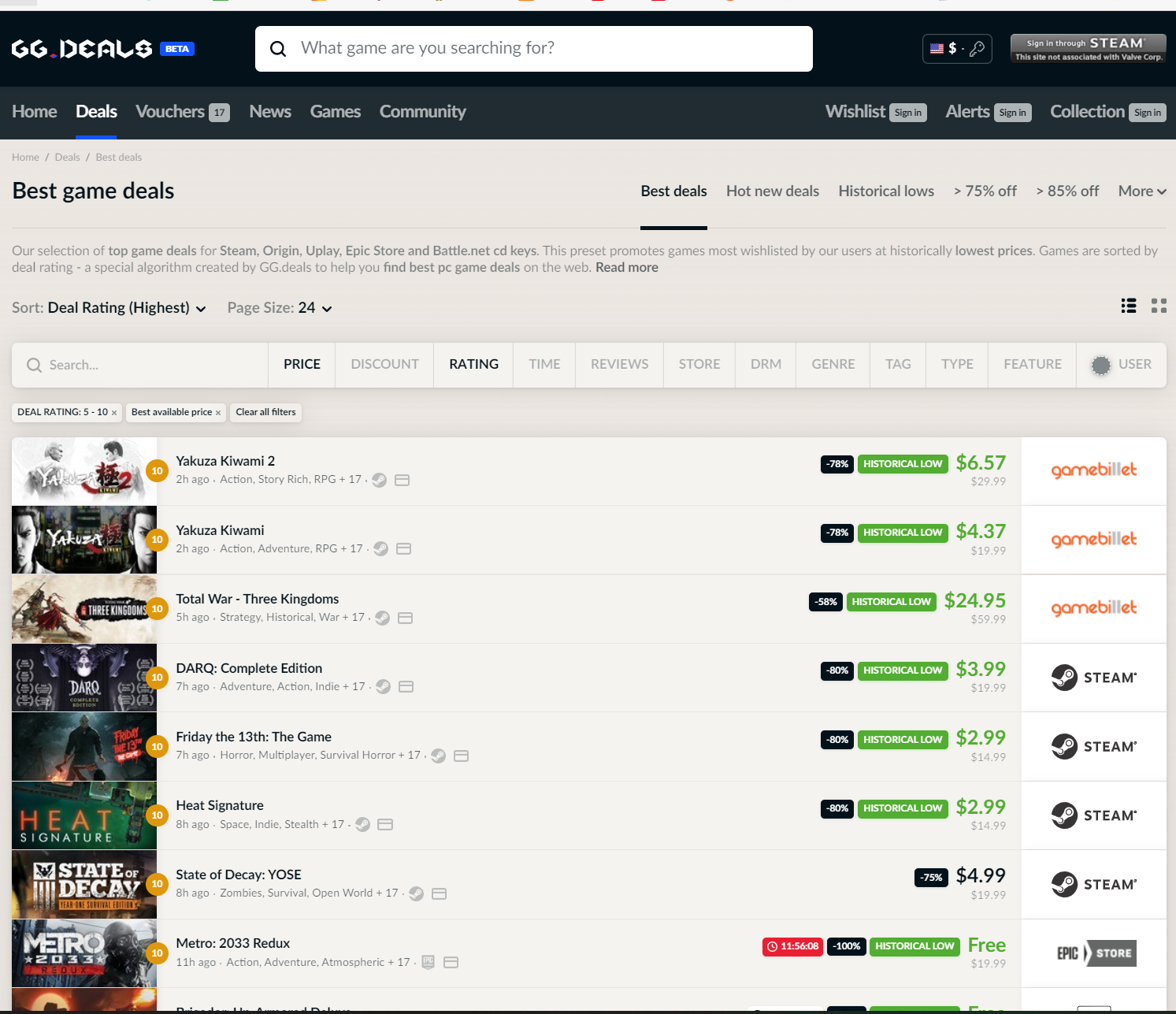Go to the Home navigation tab
Screen dimensions: 1176x1014
pos(35,112)
